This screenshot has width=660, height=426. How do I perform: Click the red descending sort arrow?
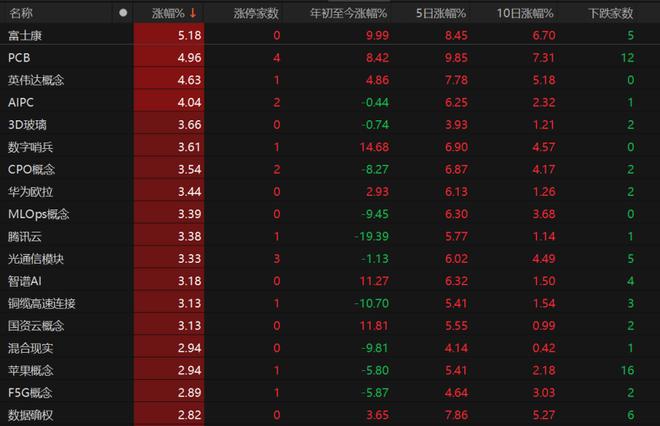tap(192, 13)
